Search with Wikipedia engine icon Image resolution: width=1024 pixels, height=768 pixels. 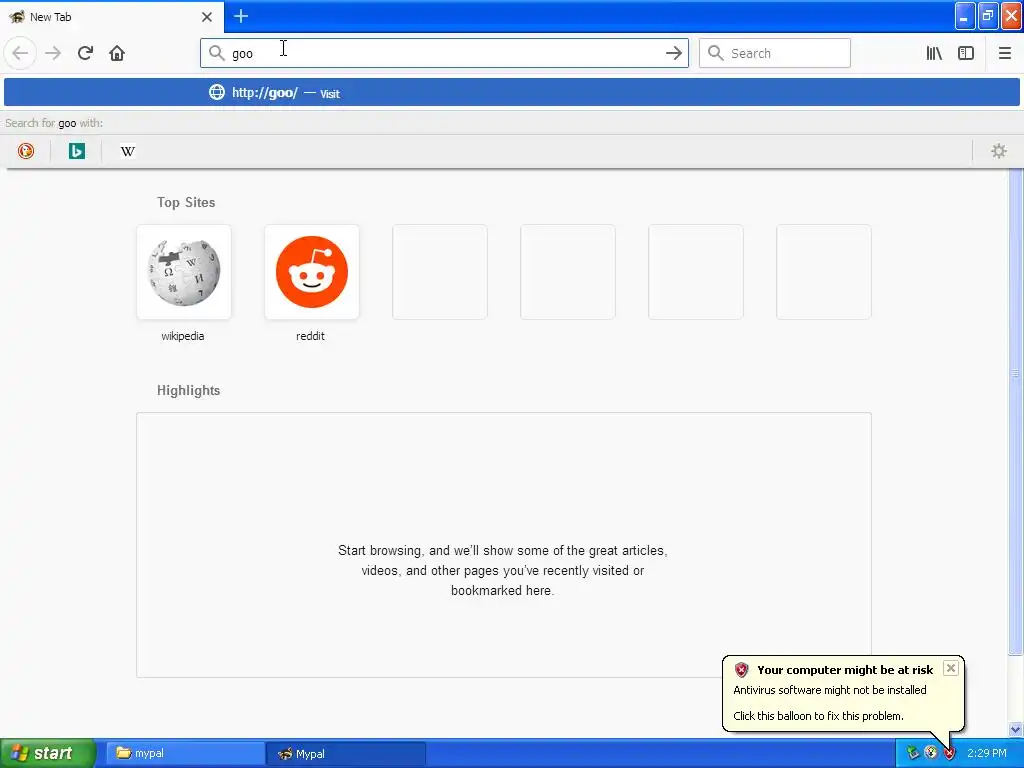point(127,151)
